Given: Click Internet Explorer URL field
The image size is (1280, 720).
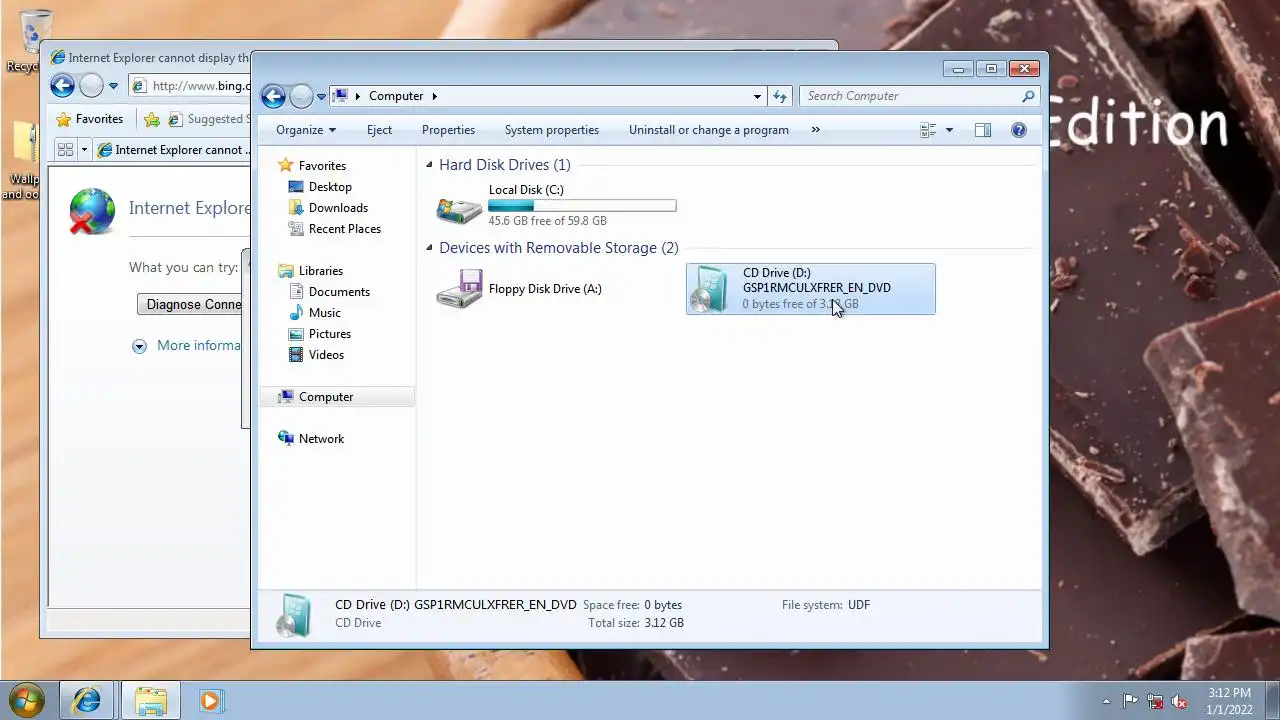Looking at the screenshot, I should point(200,86).
